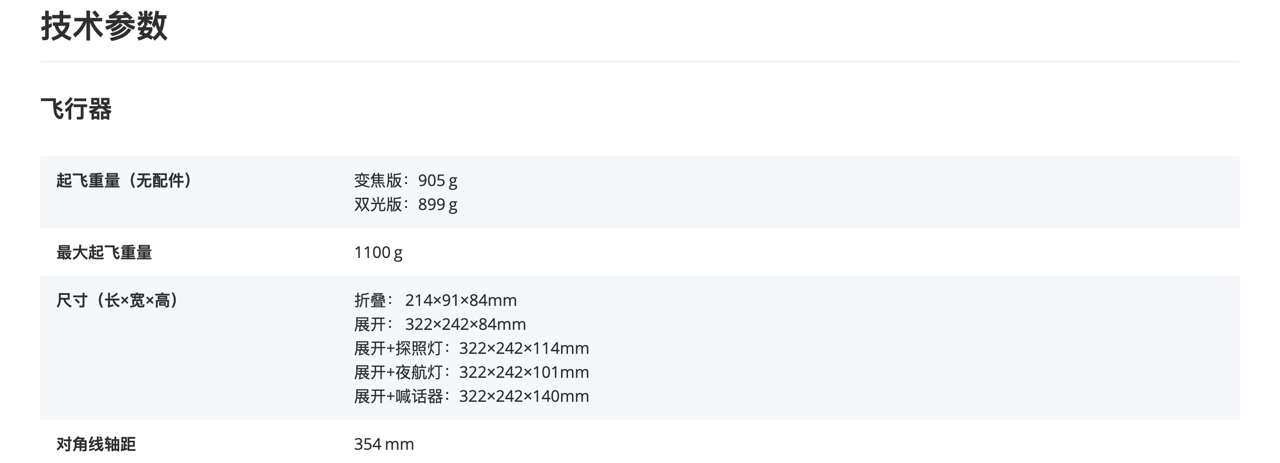1280x463 pixels.
Task: Click the 322×242×140mm dimension value
Action: (524, 397)
